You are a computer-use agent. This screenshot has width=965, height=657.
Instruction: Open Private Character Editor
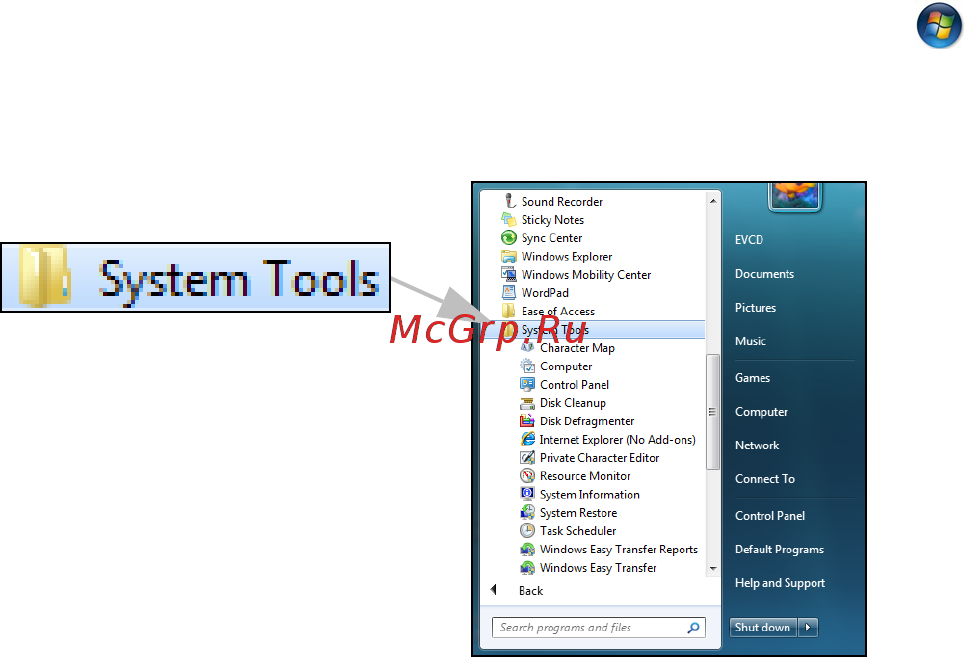[x=598, y=458]
